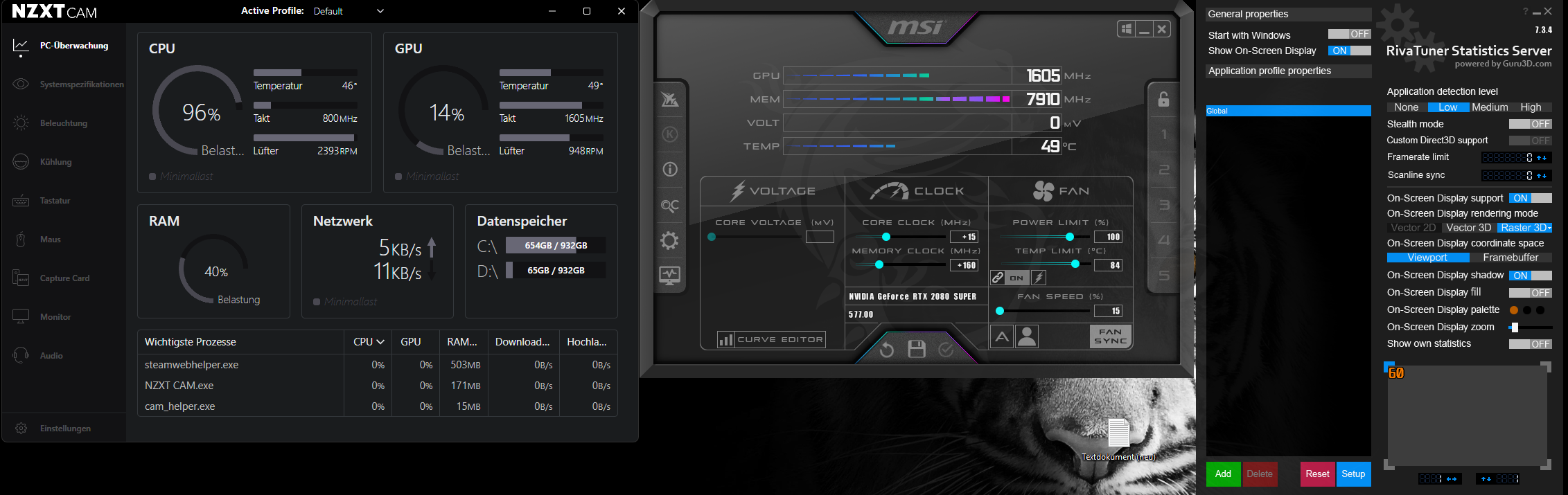The height and width of the screenshot is (495, 1568).
Task: Toggle On-Screen Display fill switch
Action: click(x=1530, y=293)
